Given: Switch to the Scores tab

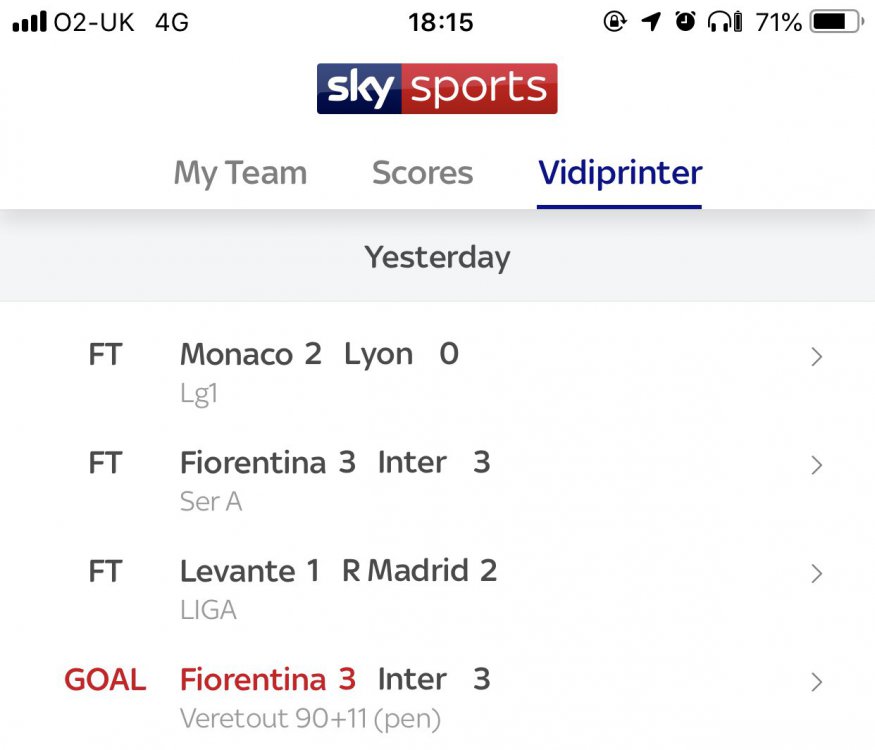Looking at the screenshot, I should 422,173.
